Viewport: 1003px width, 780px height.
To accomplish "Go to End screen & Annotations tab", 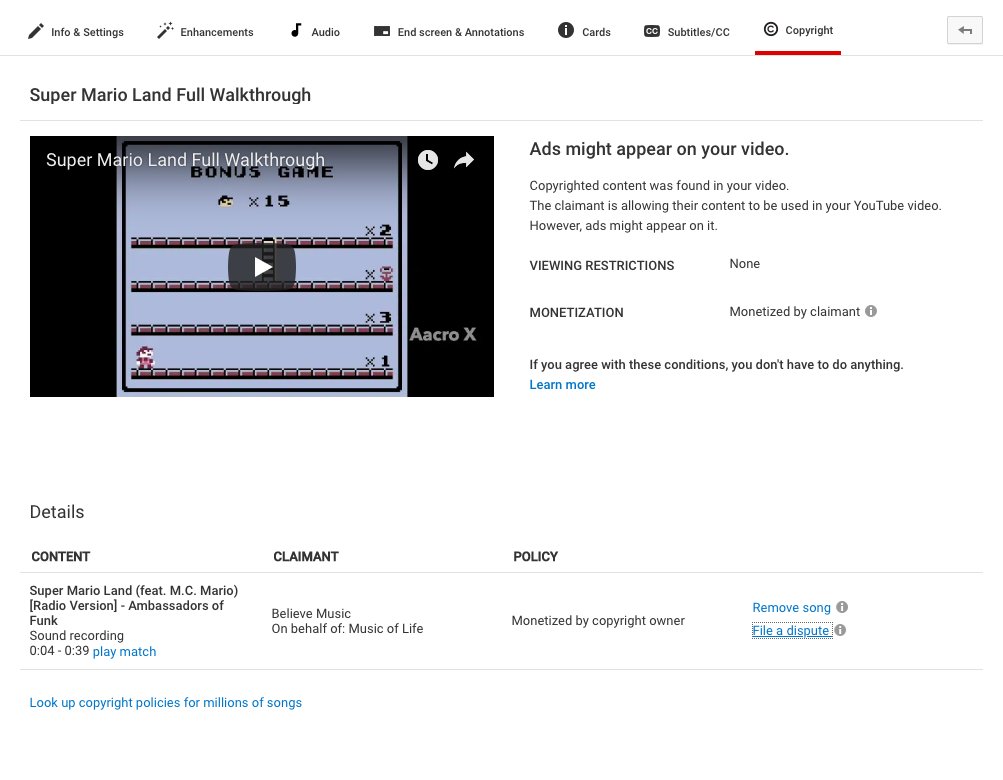I will [x=449, y=31].
